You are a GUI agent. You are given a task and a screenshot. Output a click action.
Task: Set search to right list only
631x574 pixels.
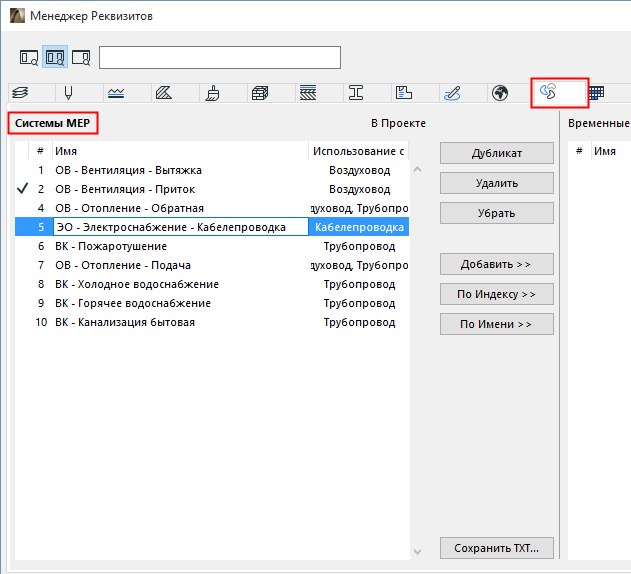click(x=81, y=57)
